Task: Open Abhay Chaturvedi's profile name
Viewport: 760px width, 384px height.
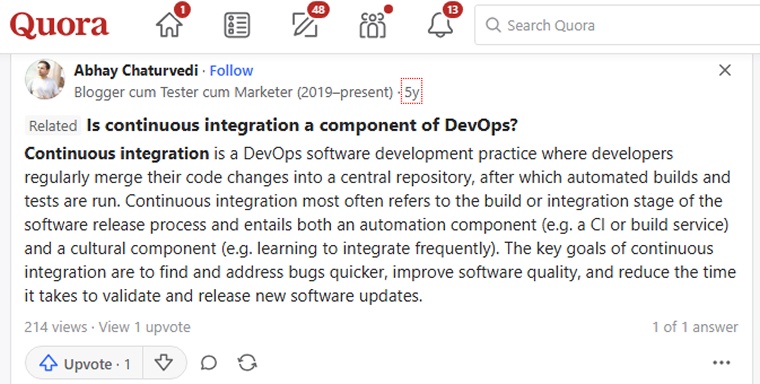Action: click(x=136, y=71)
